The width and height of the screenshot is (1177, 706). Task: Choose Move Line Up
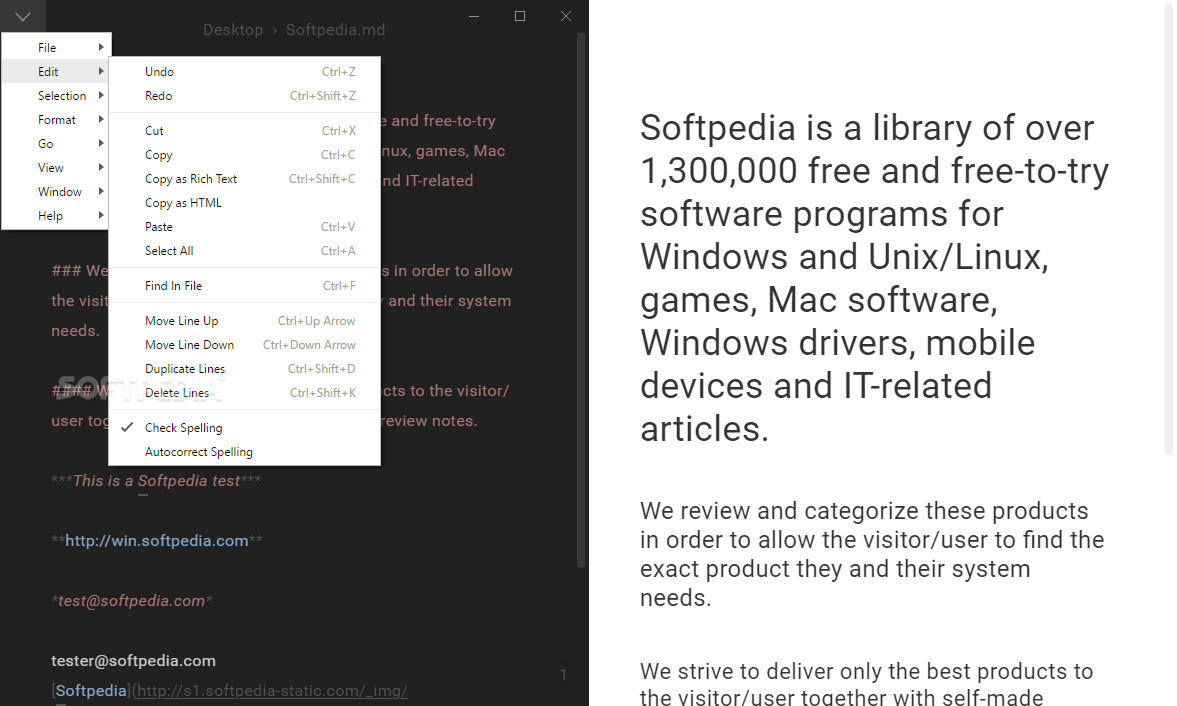pos(245,320)
